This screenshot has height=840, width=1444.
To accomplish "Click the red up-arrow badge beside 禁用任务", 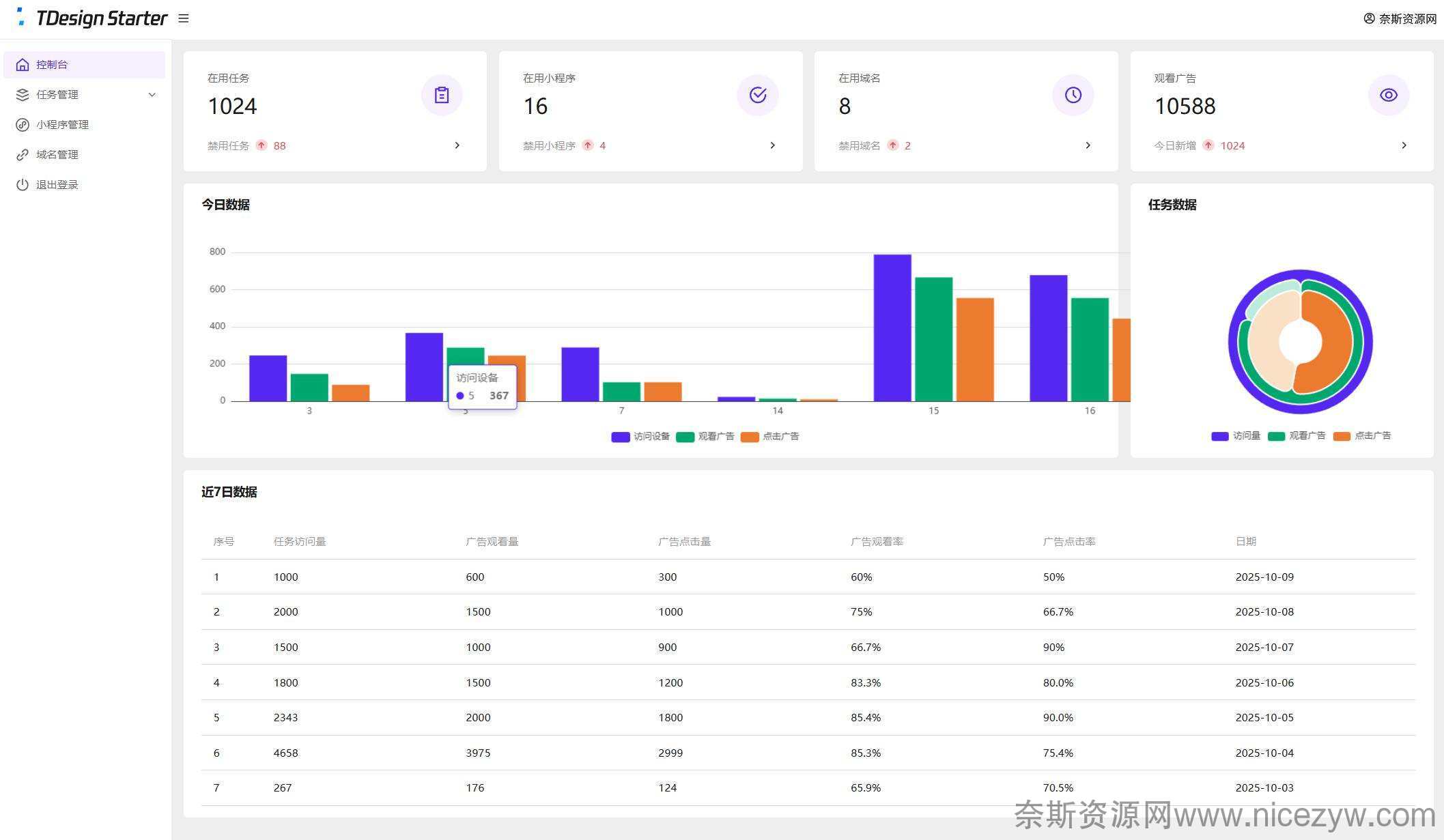I will click(261, 145).
